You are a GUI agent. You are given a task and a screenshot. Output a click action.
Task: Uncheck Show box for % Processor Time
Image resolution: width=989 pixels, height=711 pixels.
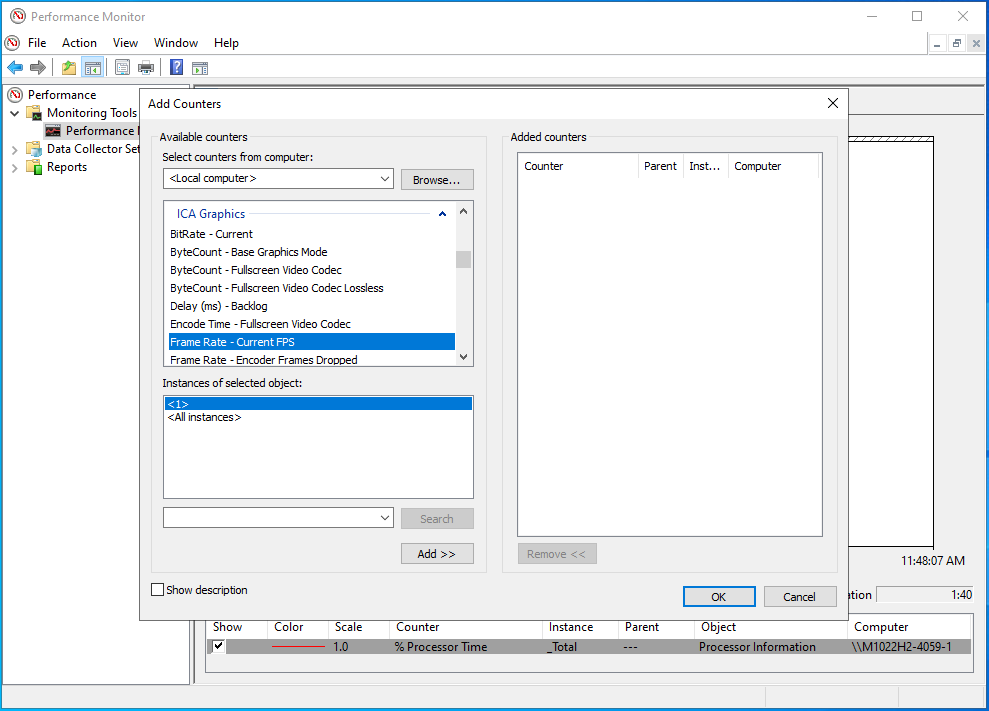(x=219, y=647)
